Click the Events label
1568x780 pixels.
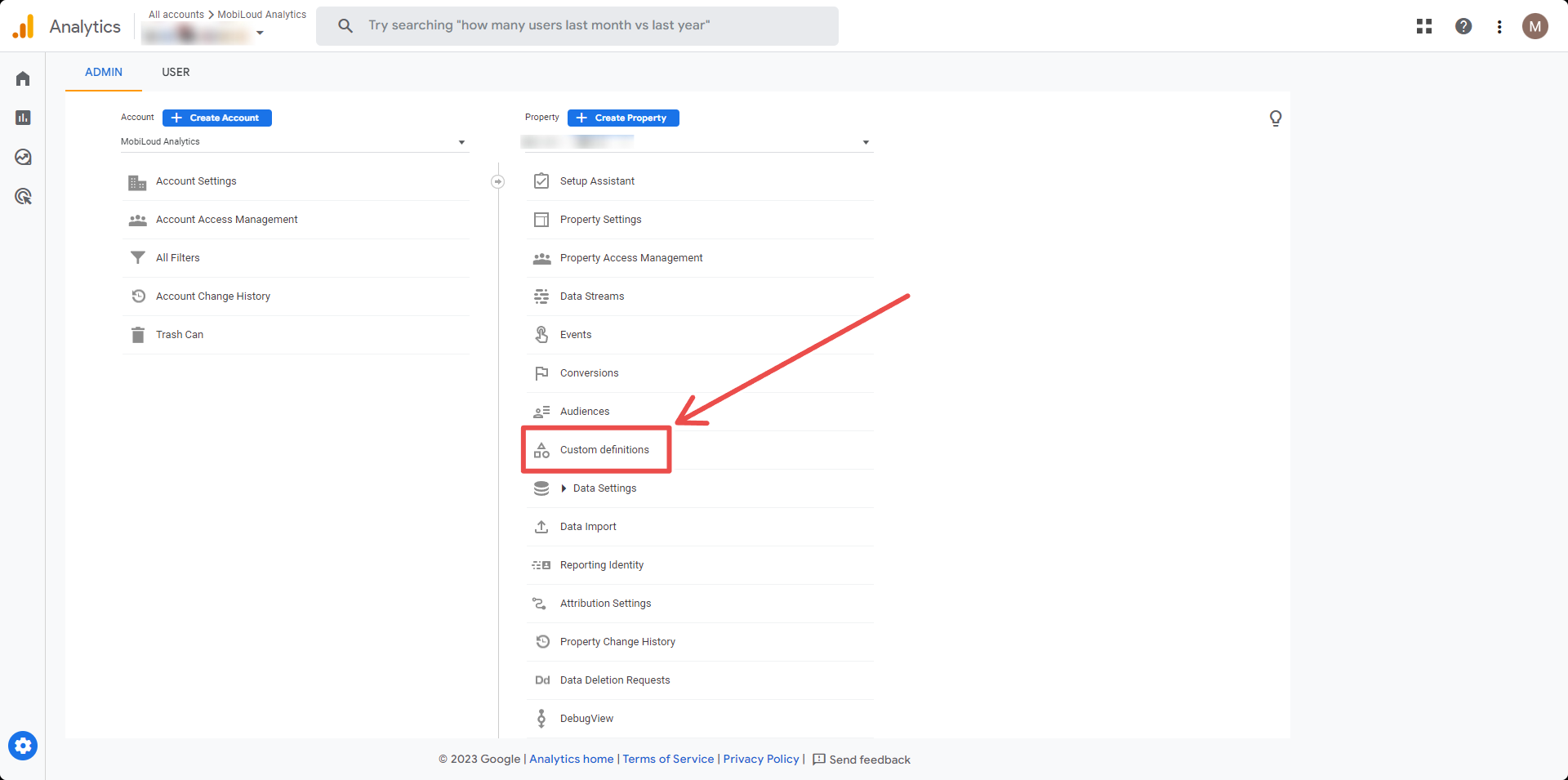pos(576,335)
